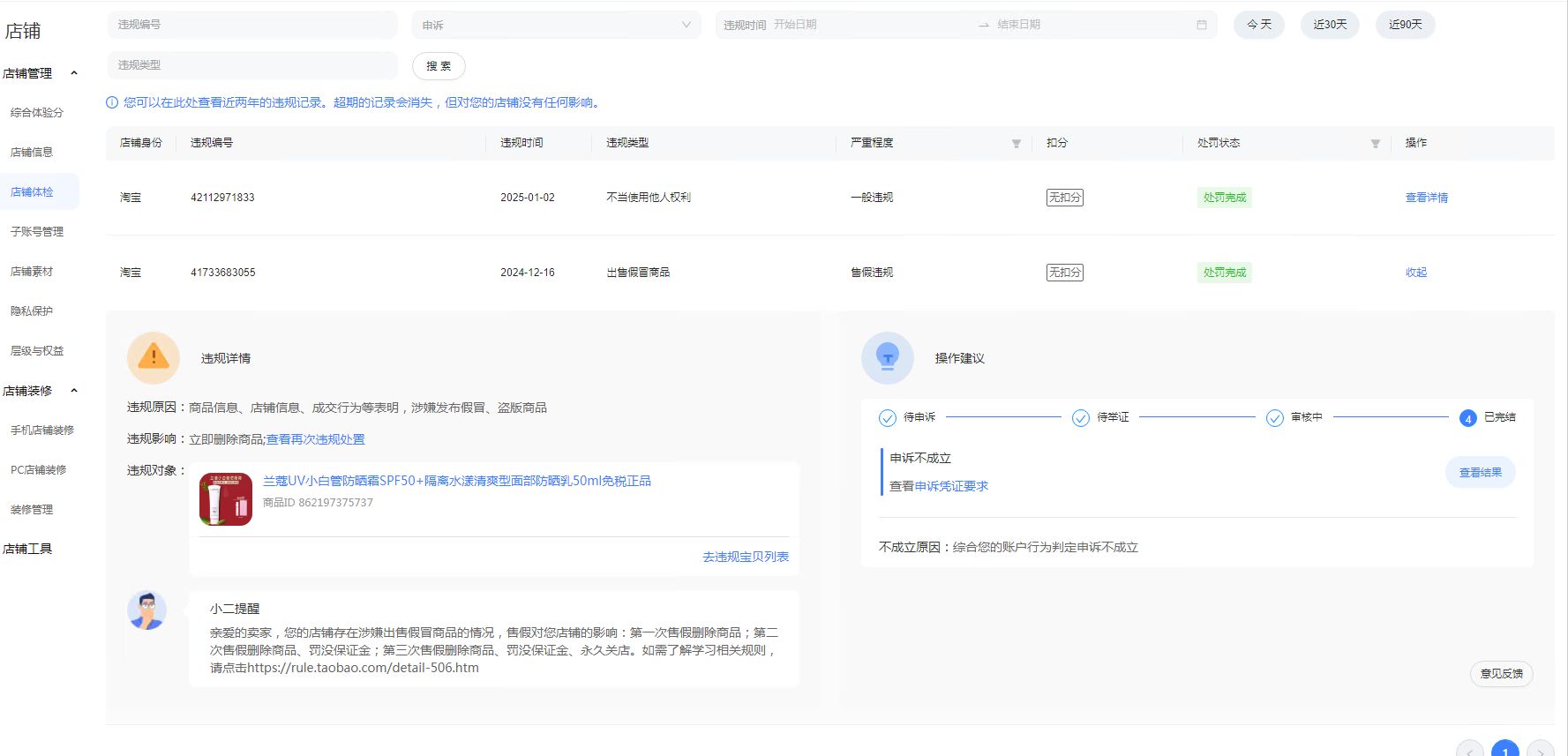
Task: Click the 待举证 step check icon
Action: coord(1081,418)
